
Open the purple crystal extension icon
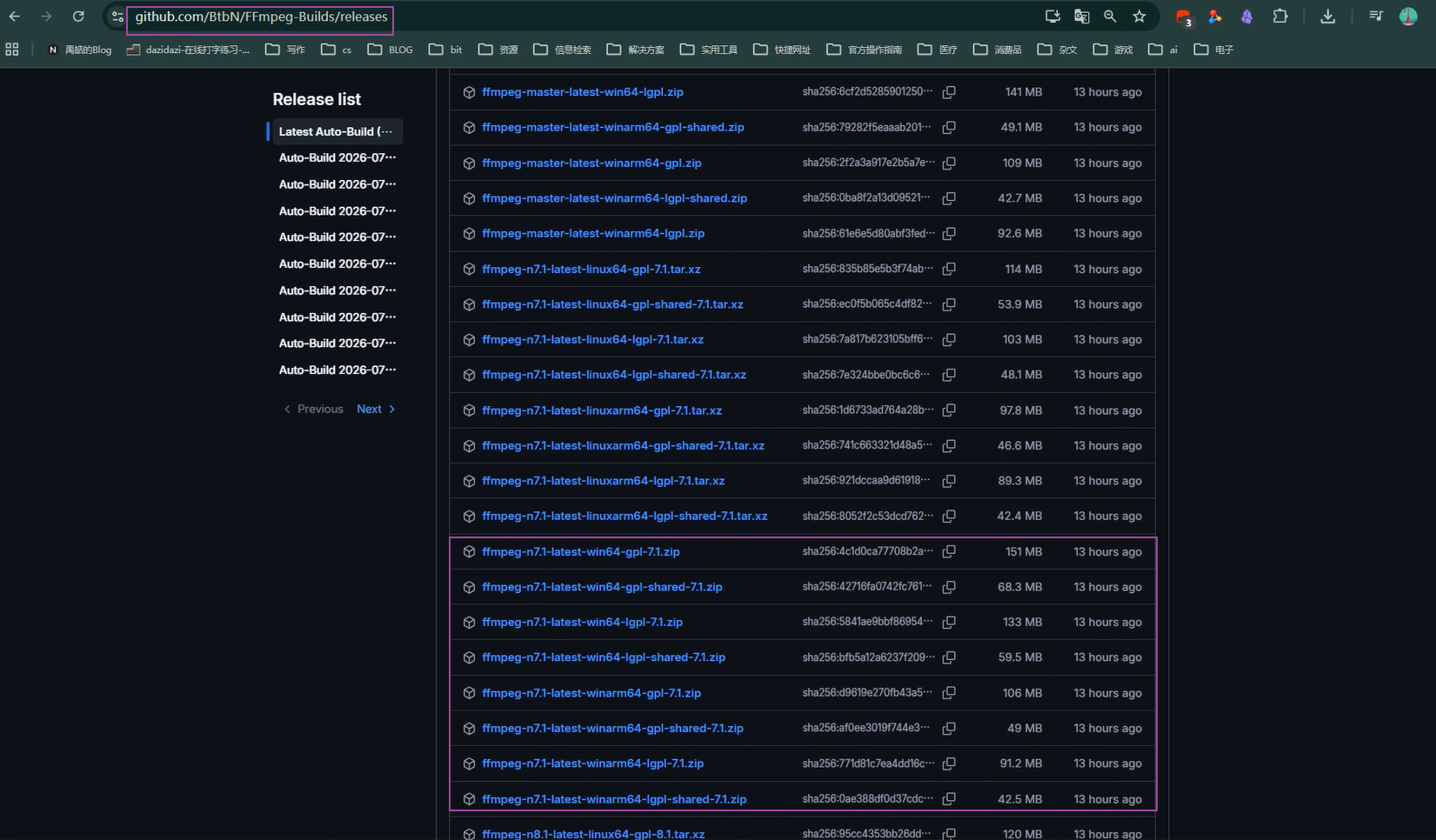1246,17
